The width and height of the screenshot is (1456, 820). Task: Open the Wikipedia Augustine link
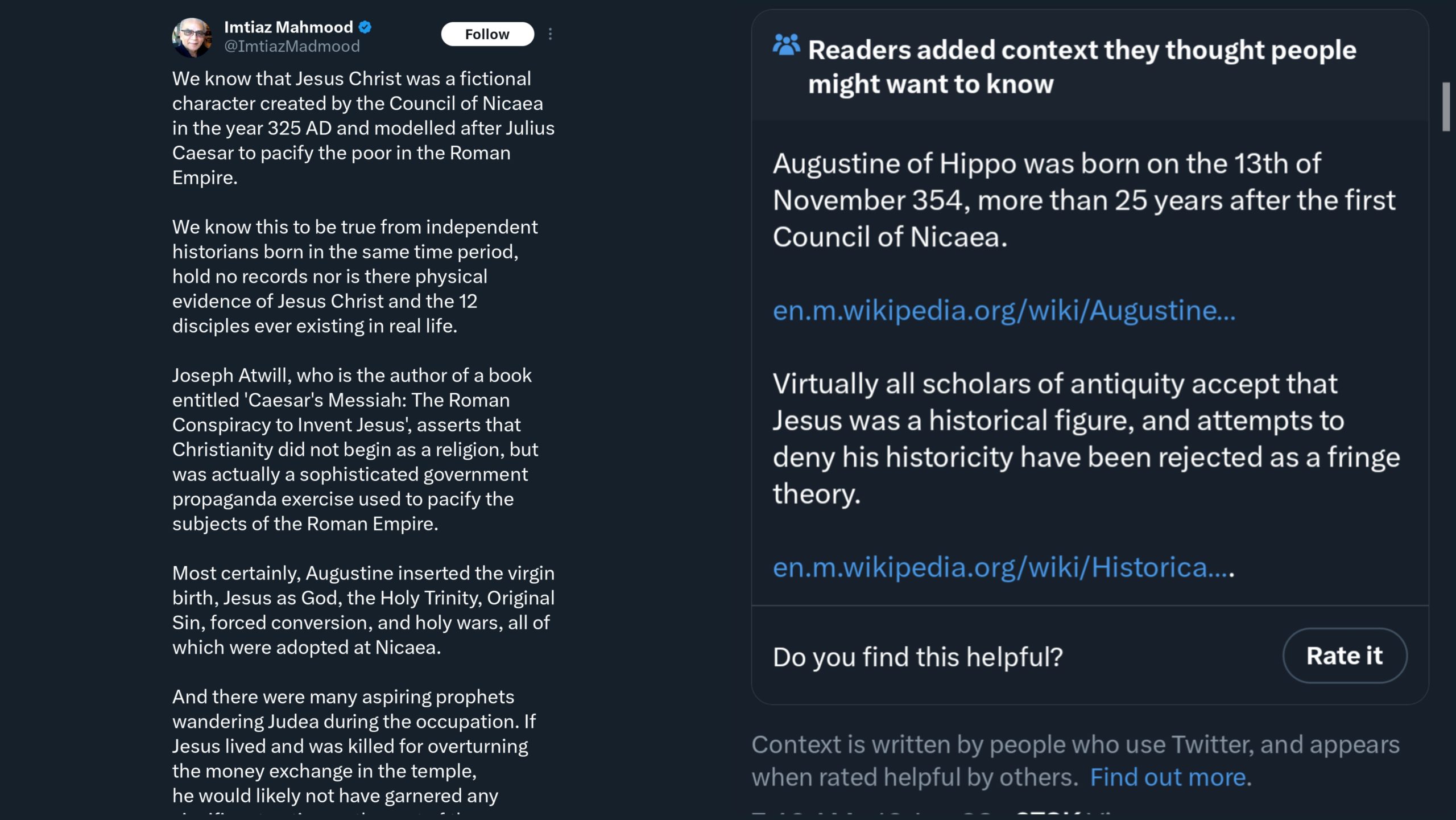(x=1004, y=311)
